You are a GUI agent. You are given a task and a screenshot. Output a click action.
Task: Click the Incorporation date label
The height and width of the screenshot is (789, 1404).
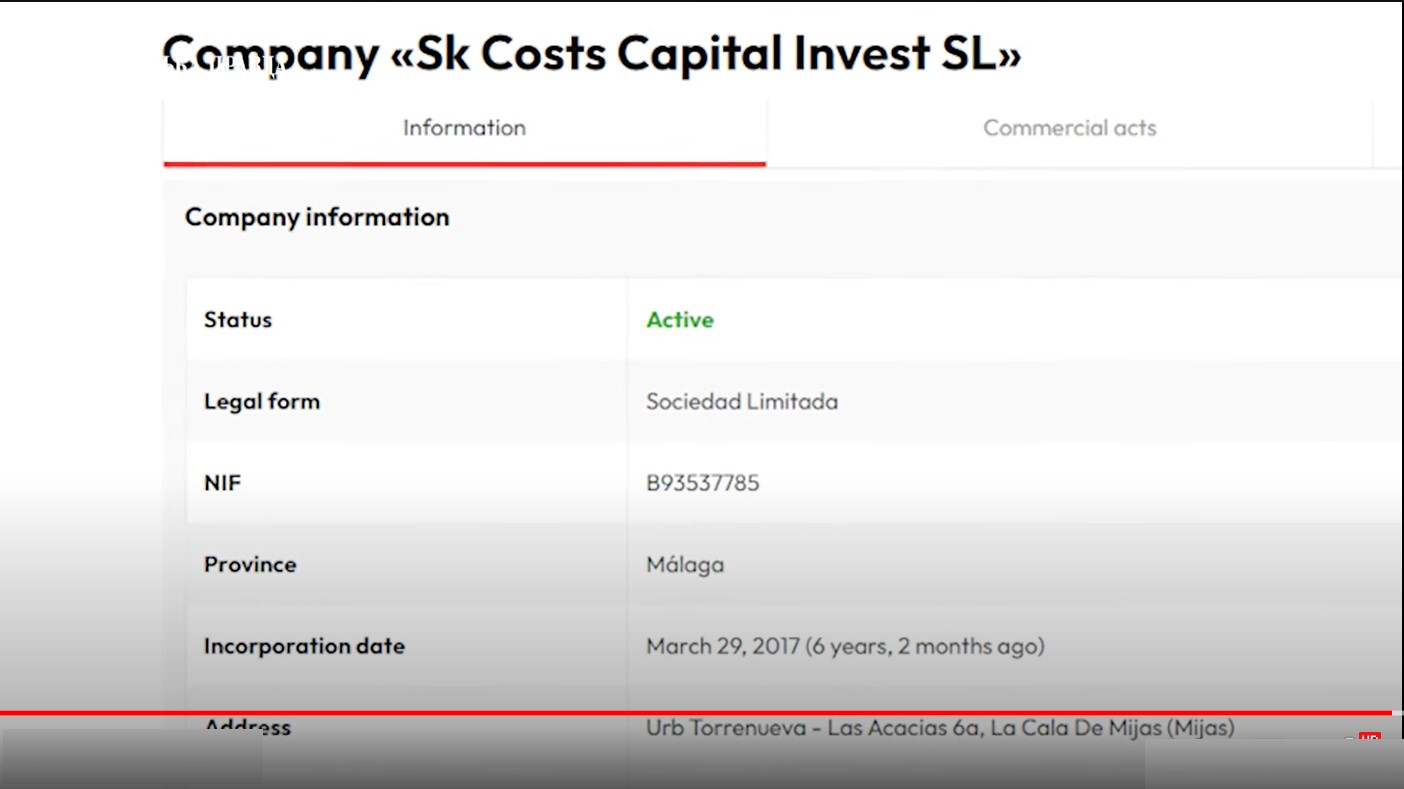[x=304, y=646]
